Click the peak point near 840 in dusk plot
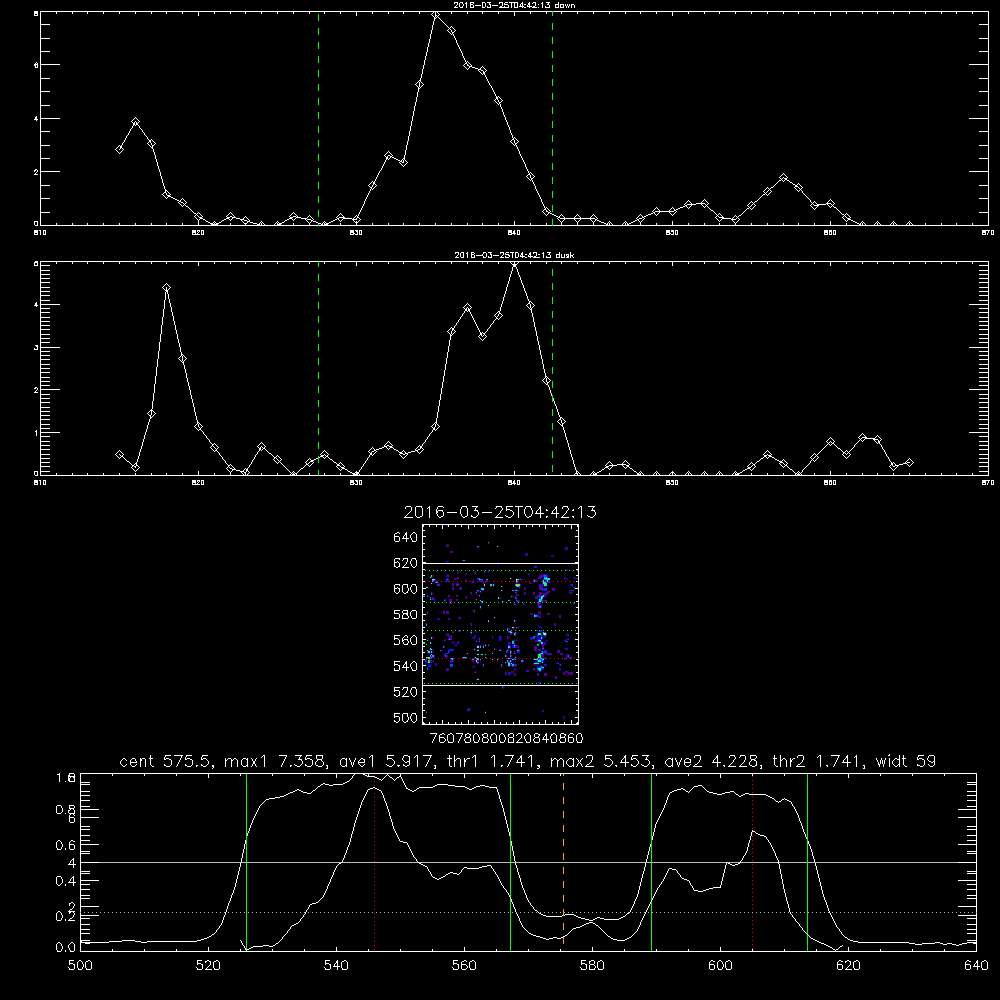Viewport: 1000px width, 1000px height. pos(515,265)
